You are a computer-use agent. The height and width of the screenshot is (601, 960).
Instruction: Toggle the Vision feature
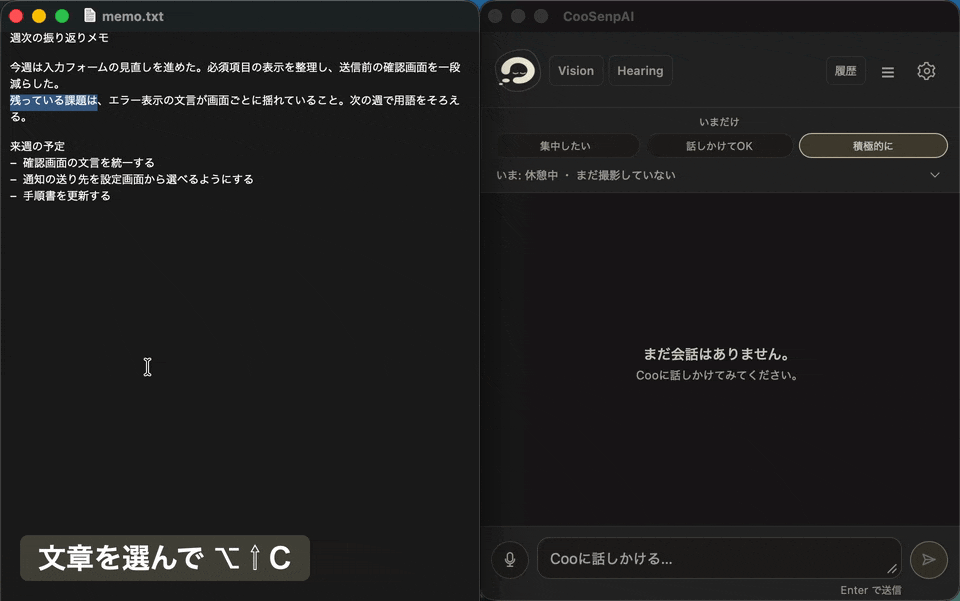point(576,70)
